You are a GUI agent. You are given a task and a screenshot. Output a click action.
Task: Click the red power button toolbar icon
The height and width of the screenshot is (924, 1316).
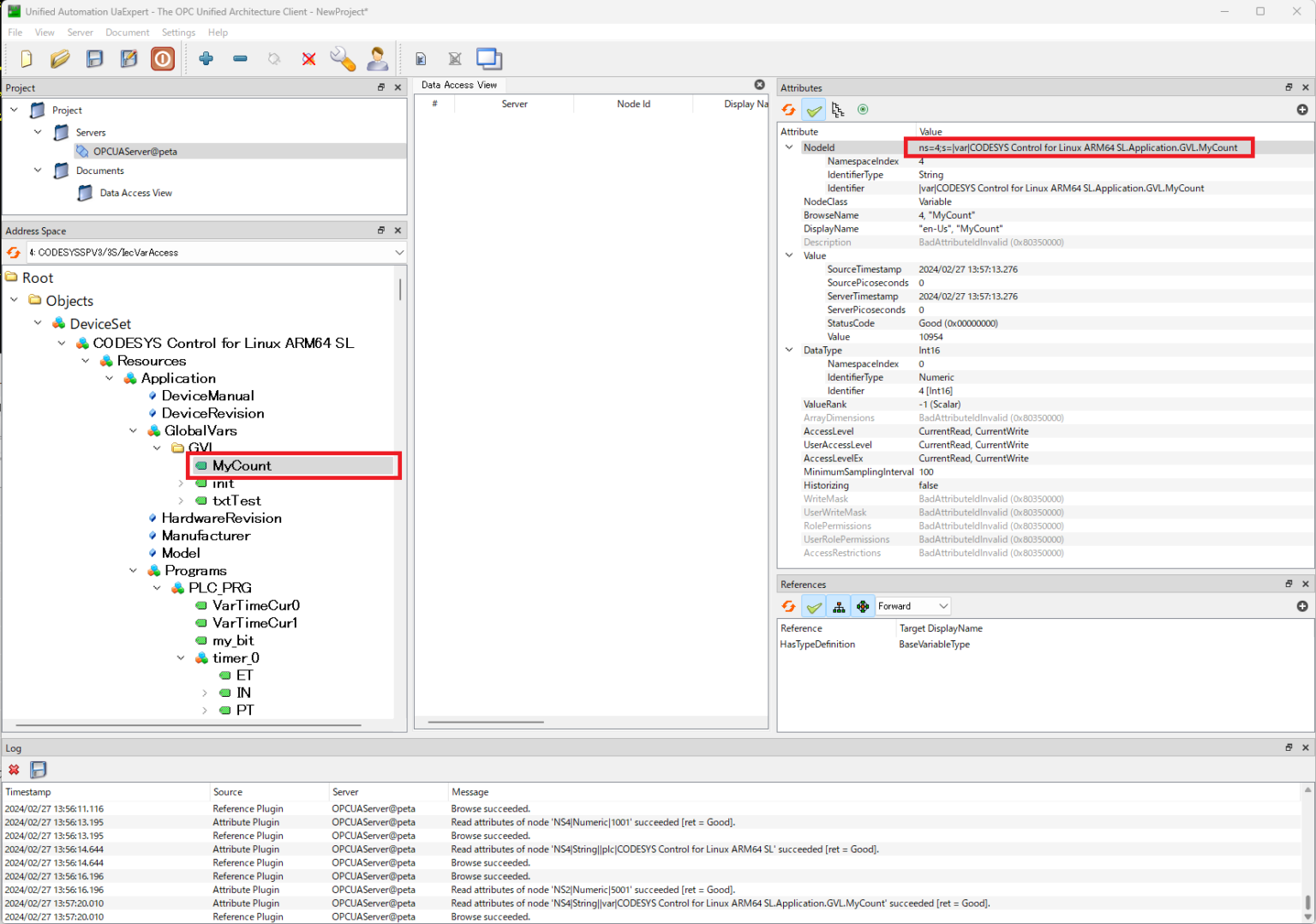point(163,58)
